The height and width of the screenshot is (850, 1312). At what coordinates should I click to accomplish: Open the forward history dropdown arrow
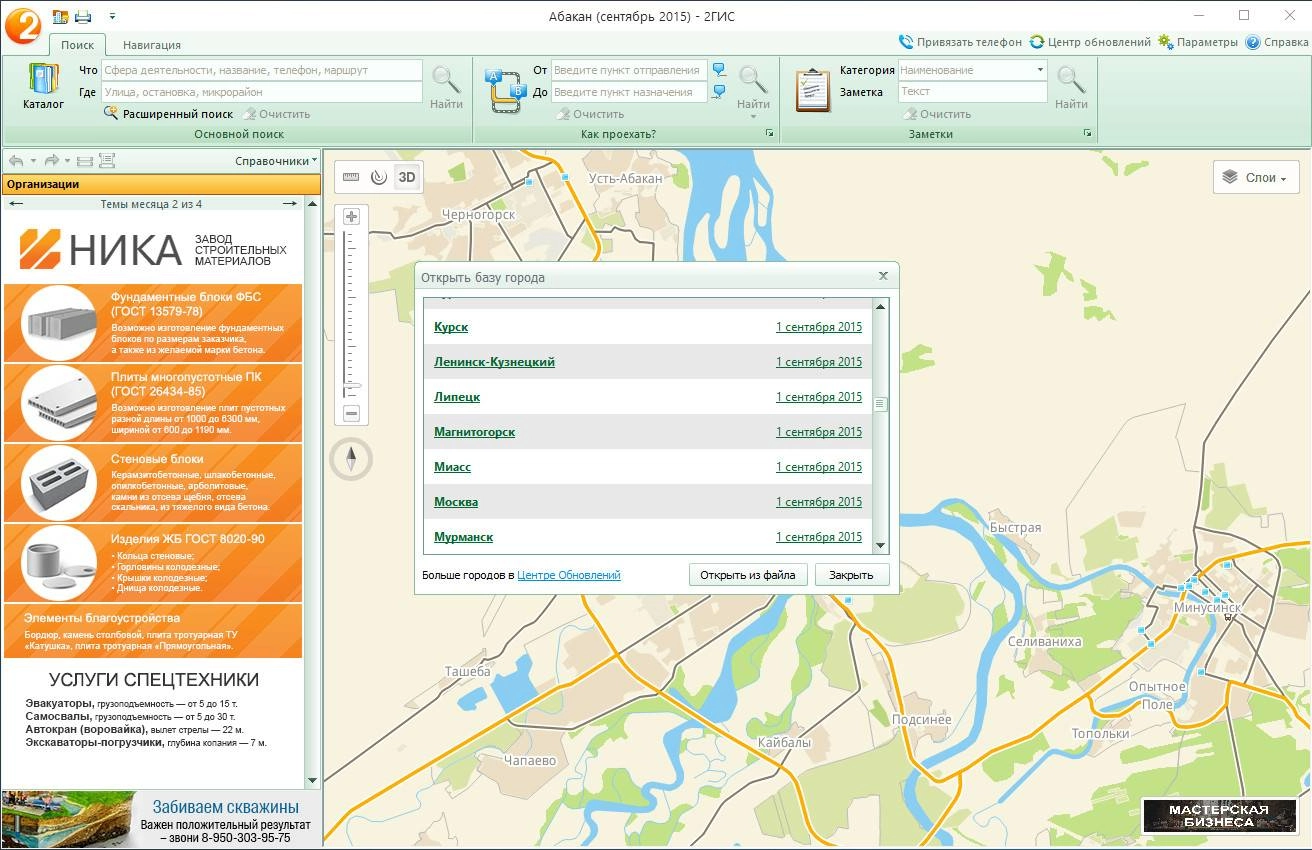67,161
